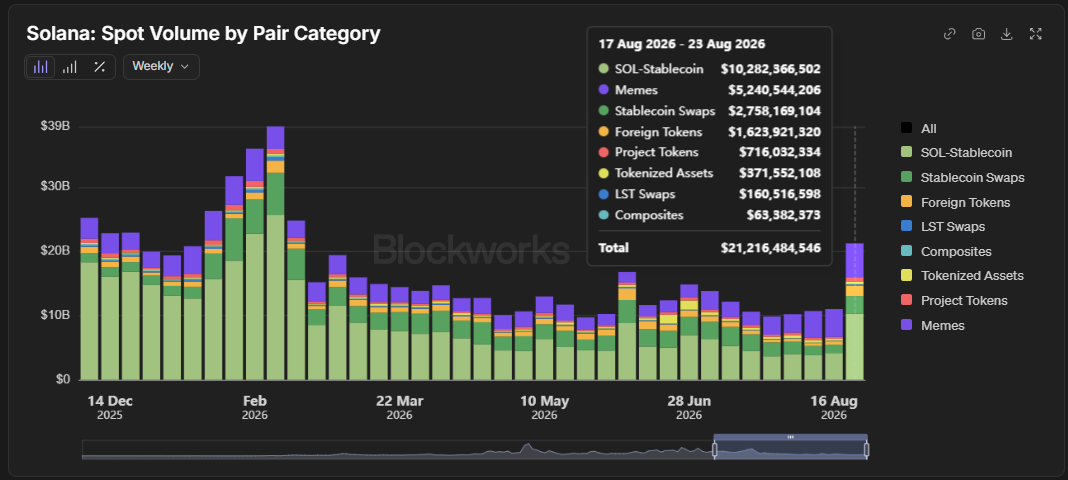Click tooltip Memes value $5,240,544,206
Viewport: 1068px width, 480px height.
tap(774, 90)
